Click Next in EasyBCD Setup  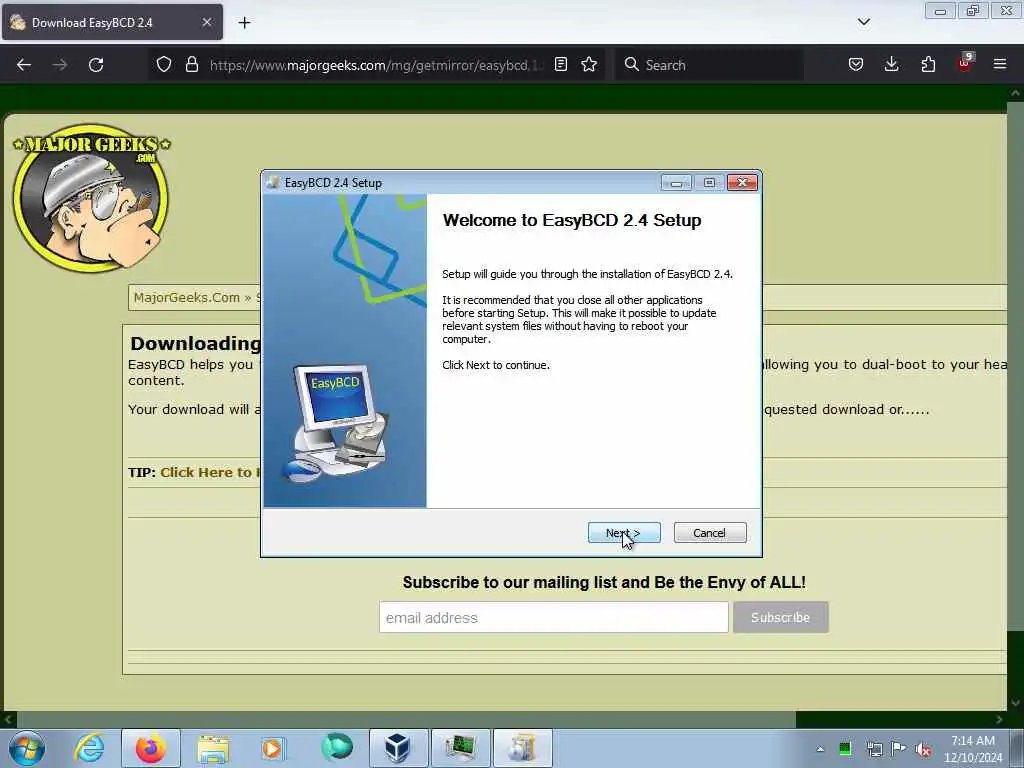click(624, 533)
